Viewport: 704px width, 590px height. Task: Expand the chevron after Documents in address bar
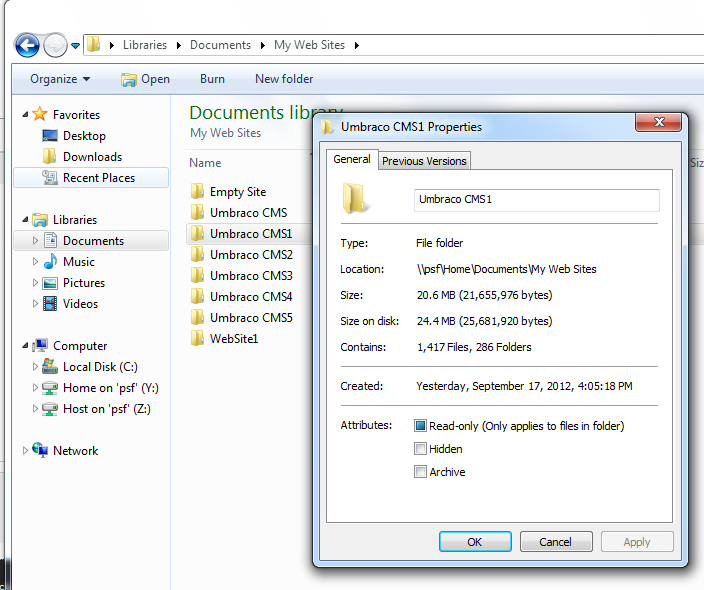(x=263, y=45)
